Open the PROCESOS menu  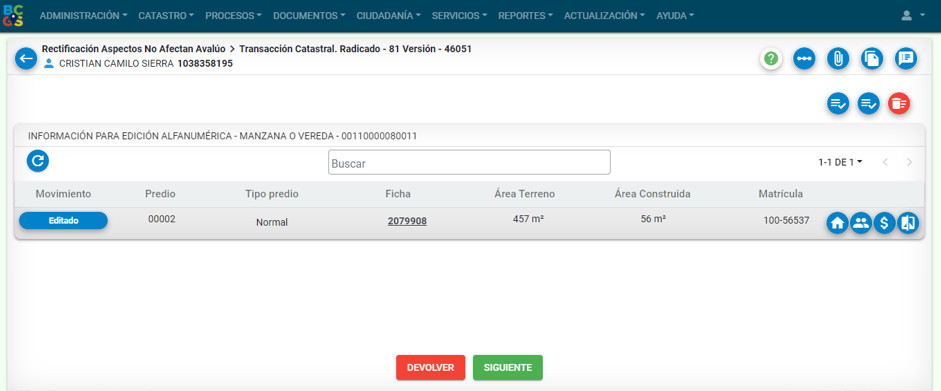[x=233, y=16]
